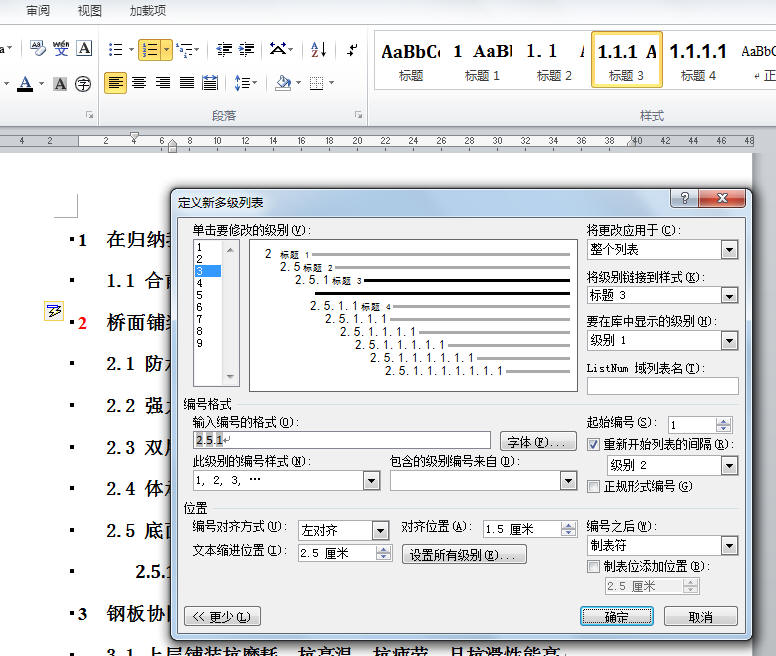776x656 pixels.
Task: Click the start at number field
Action: click(692, 424)
